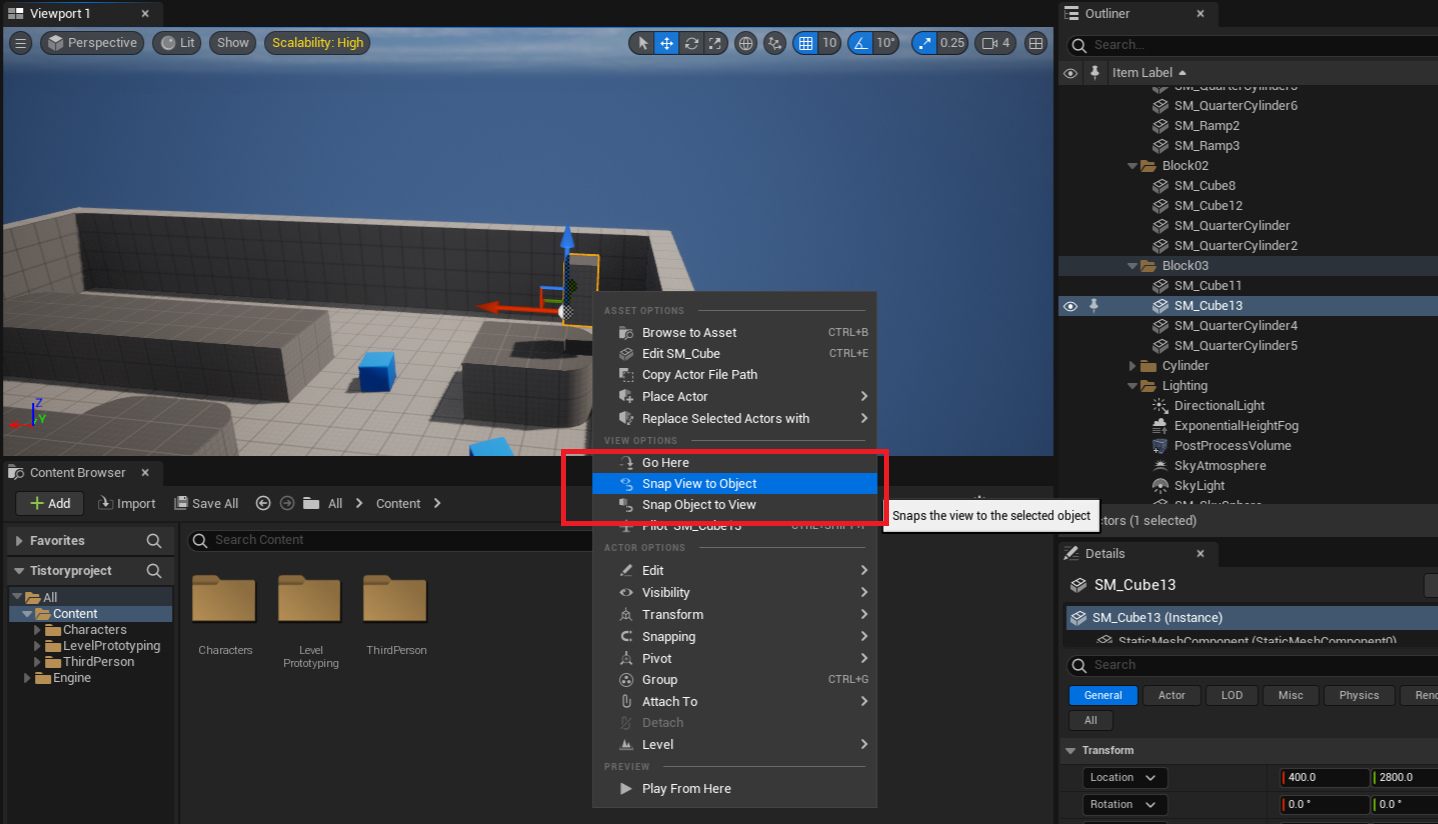Image resolution: width=1438 pixels, height=824 pixels.
Task: Click the Outliner pin column header
Action: [1095, 73]
